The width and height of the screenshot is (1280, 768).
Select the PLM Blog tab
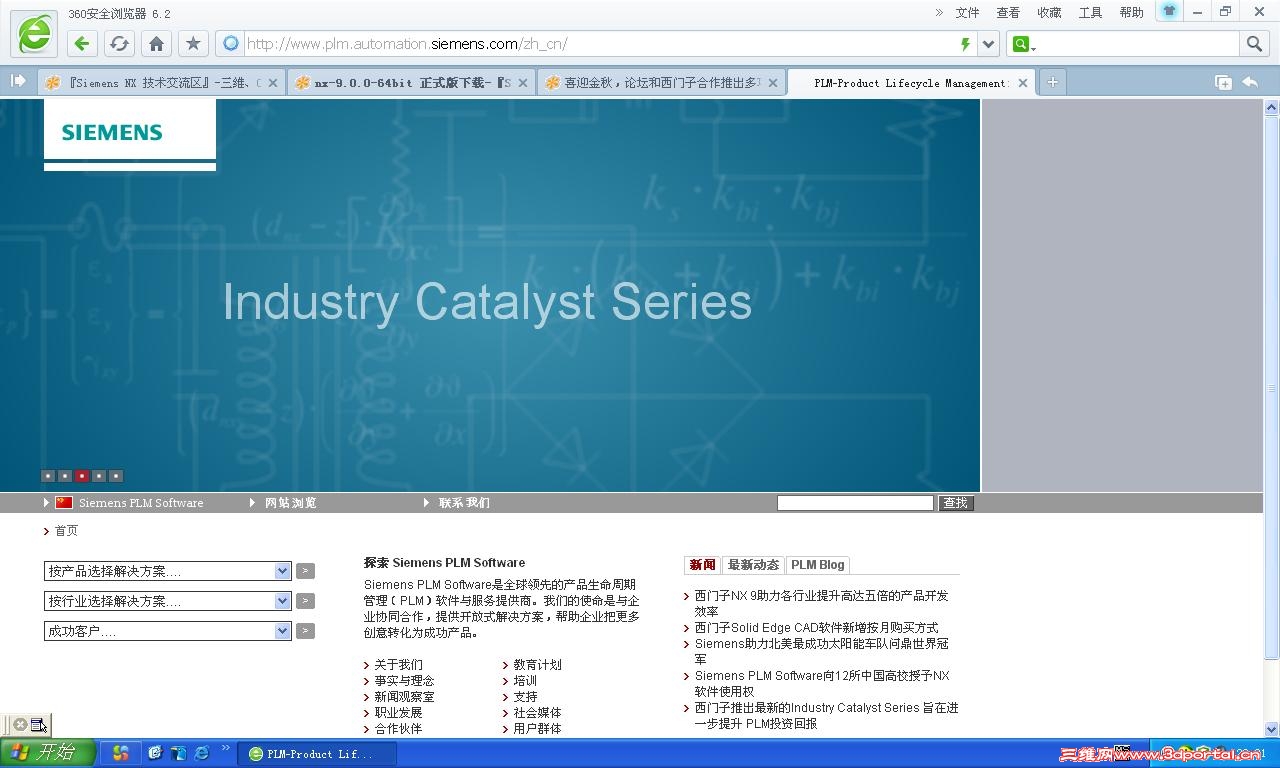coord(818,565)
